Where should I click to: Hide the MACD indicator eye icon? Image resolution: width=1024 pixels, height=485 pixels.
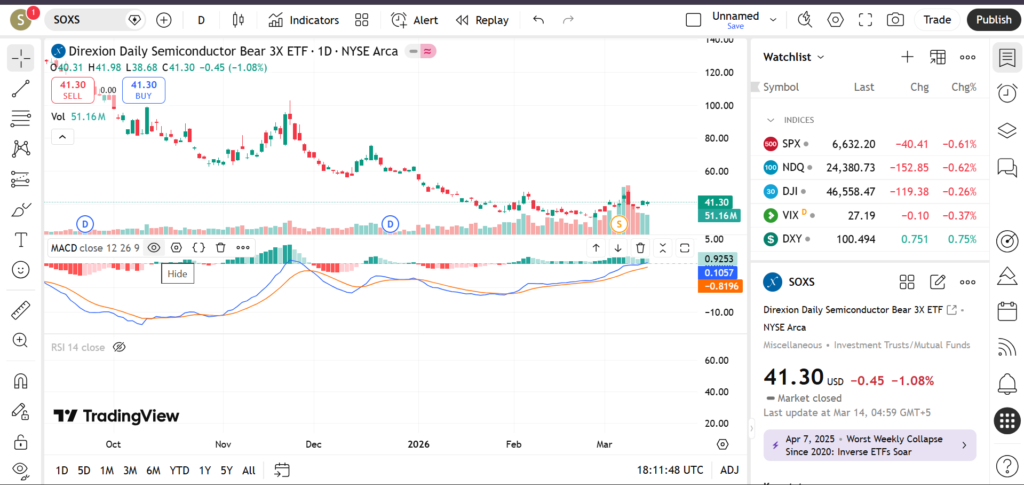pyautogui.click(x=155, y=247)
